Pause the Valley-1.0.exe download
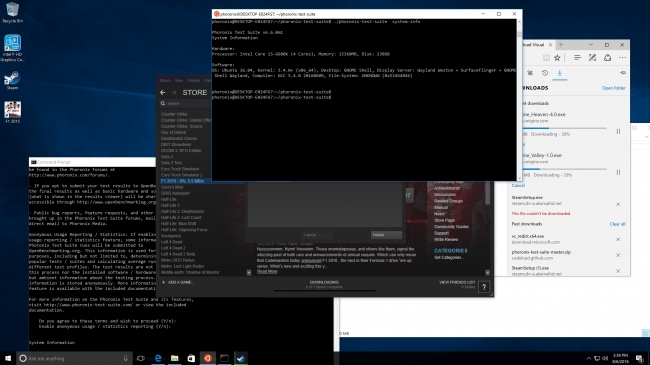Screen dimensions: 650x365 (618, 172)
